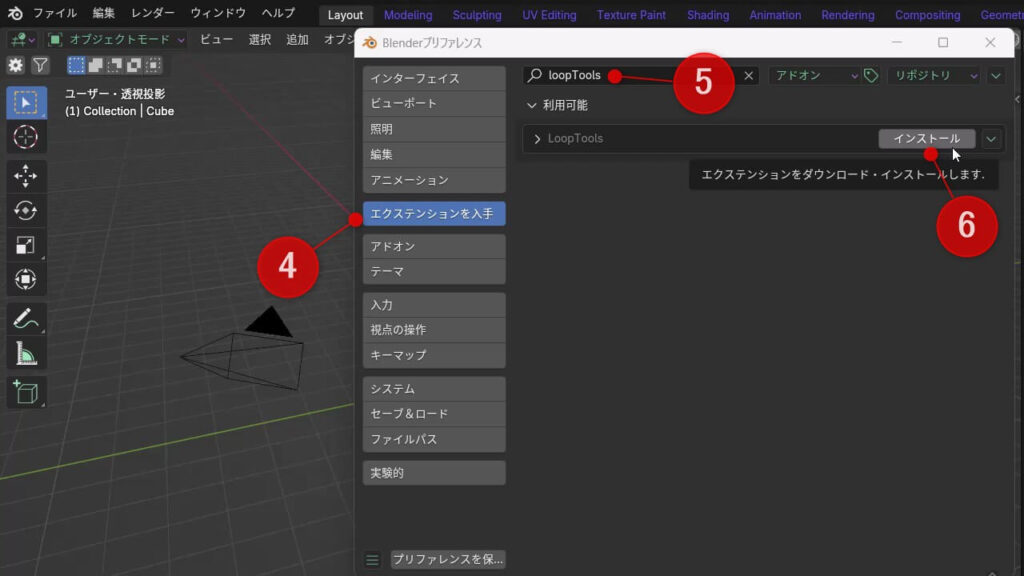The width and height of the screenshot is (1024, 576).
Task: Expand the LoopTools extension entry
Action: [x=539, y=138]
